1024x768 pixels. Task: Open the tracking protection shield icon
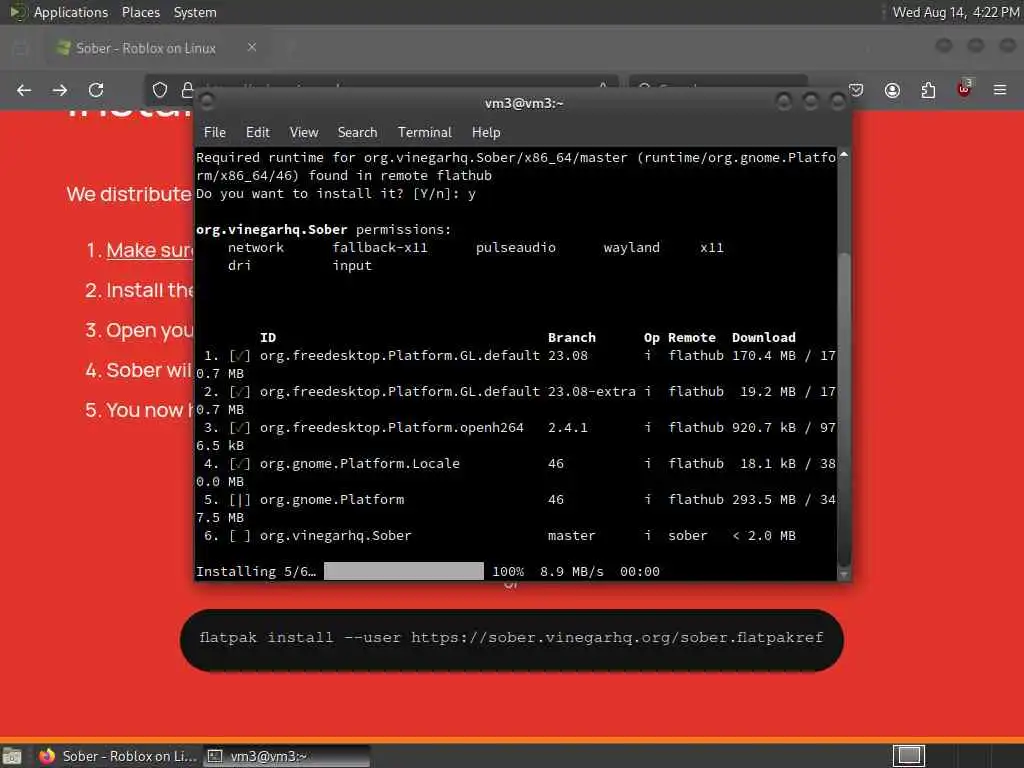[160, 90]
